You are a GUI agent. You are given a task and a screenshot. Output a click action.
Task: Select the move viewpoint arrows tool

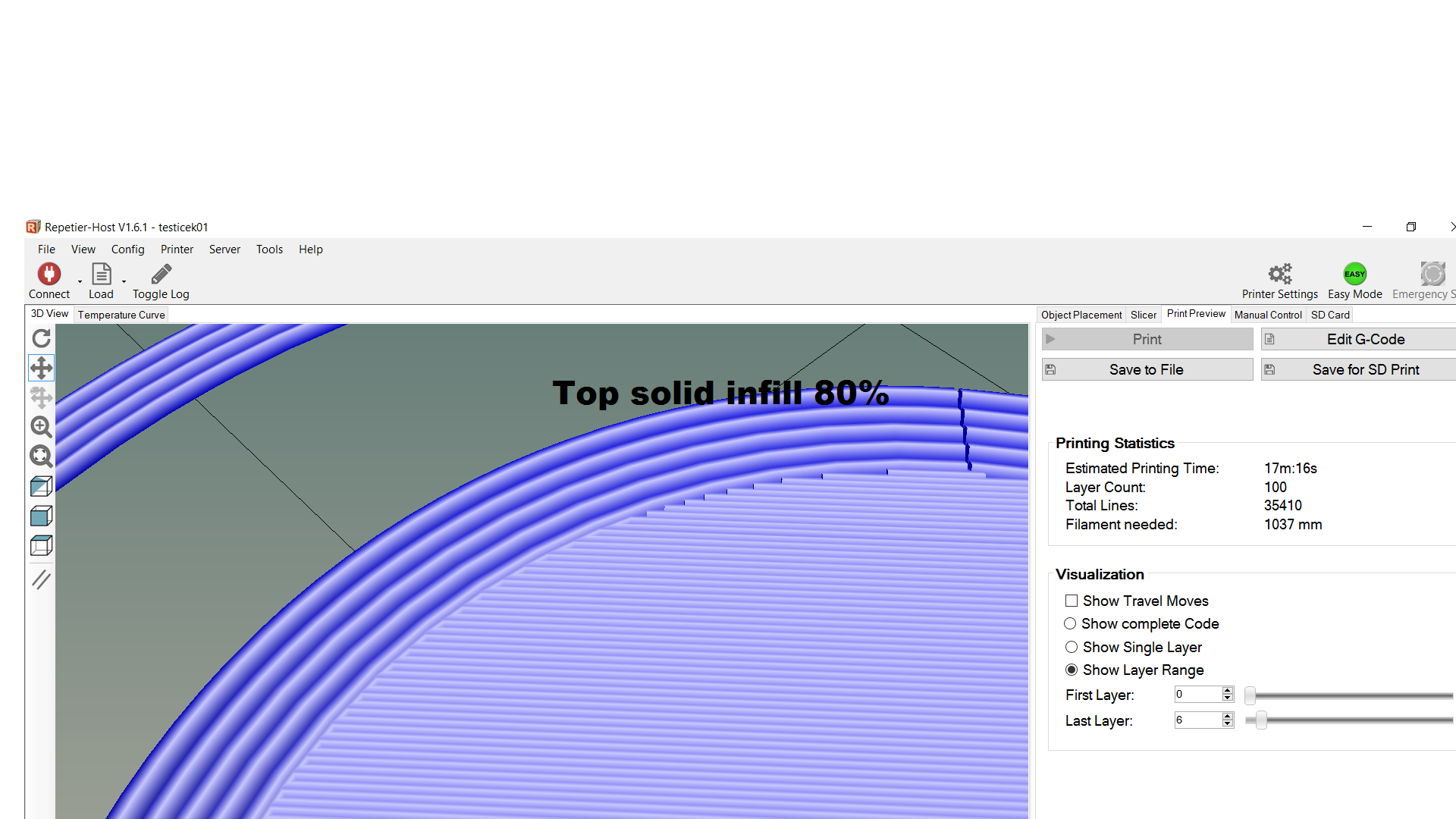click(x=41, y=368)
